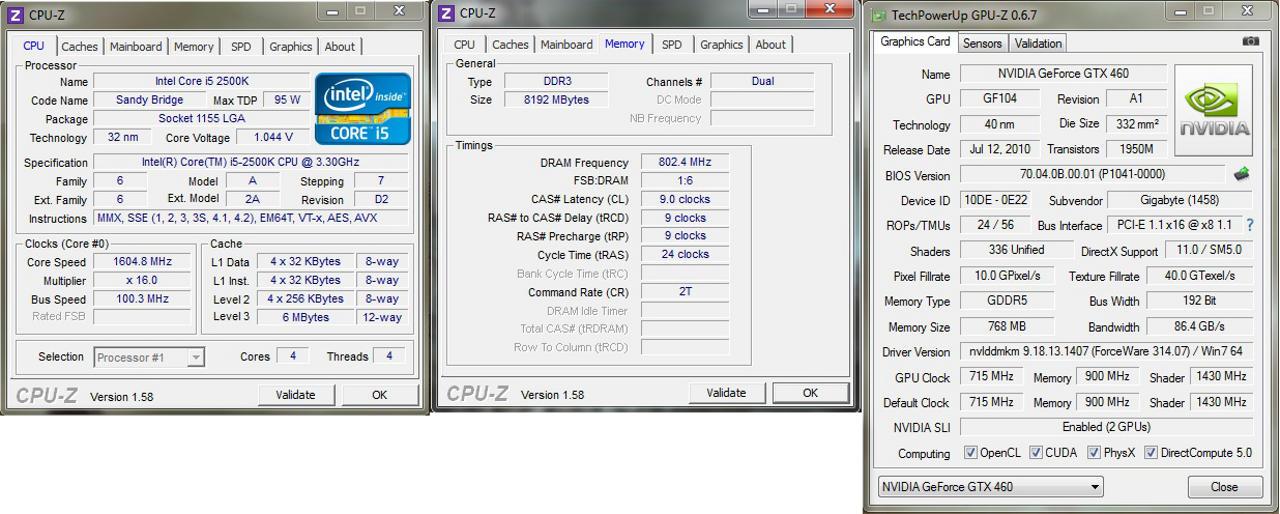Click the CPU-Z title icon in Memory window

pyautogui.click(x=446, y=14)
